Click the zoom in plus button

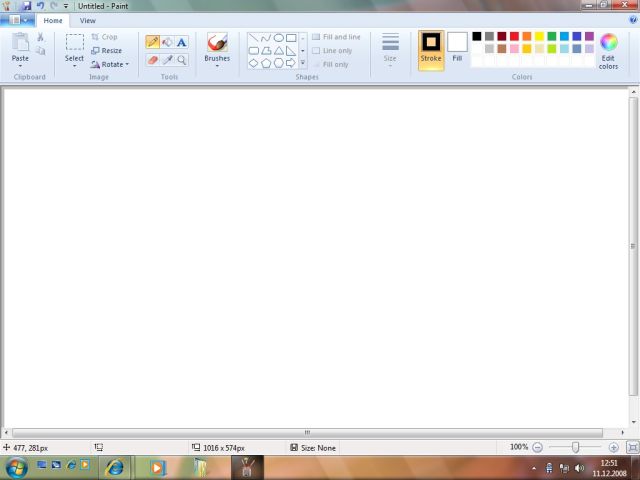[x=613, y=447]
